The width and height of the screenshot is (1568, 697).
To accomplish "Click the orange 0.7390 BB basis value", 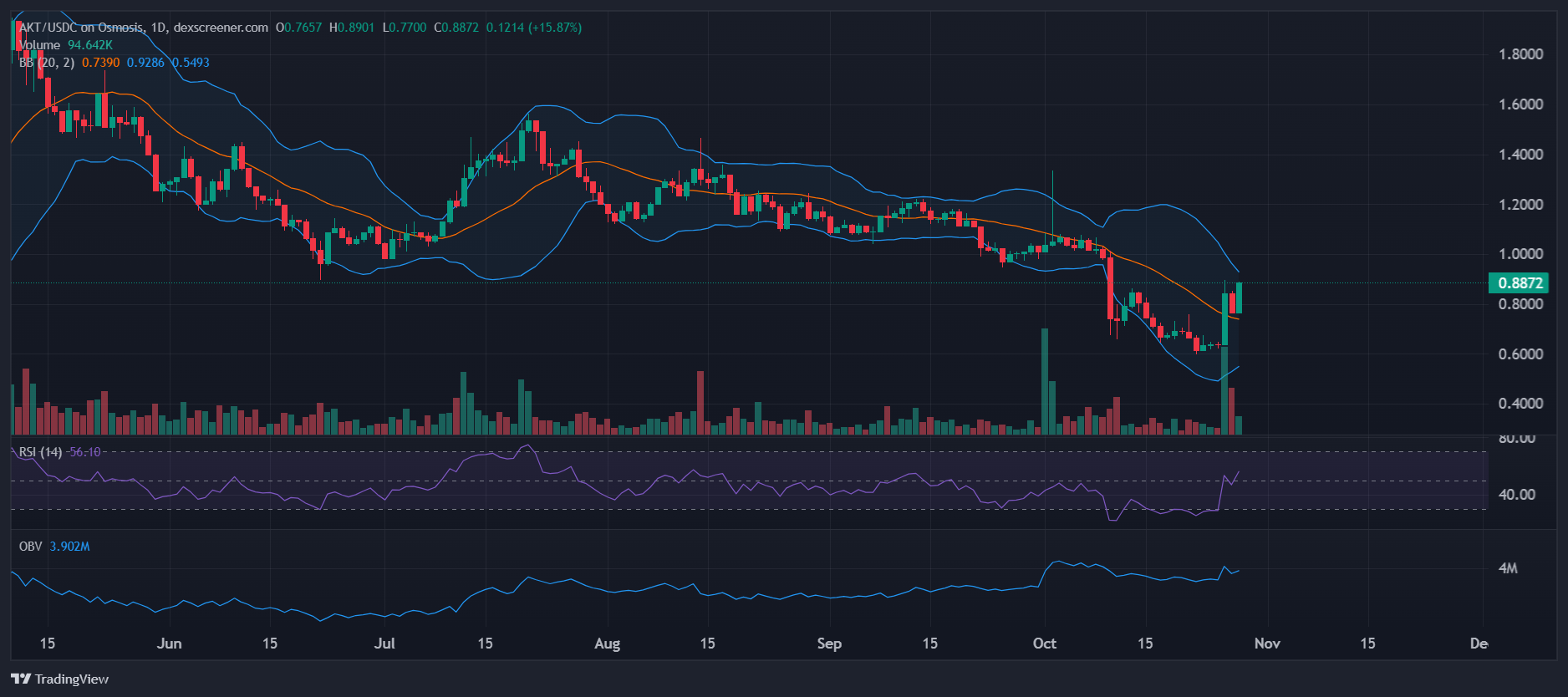I will point(100,63).
